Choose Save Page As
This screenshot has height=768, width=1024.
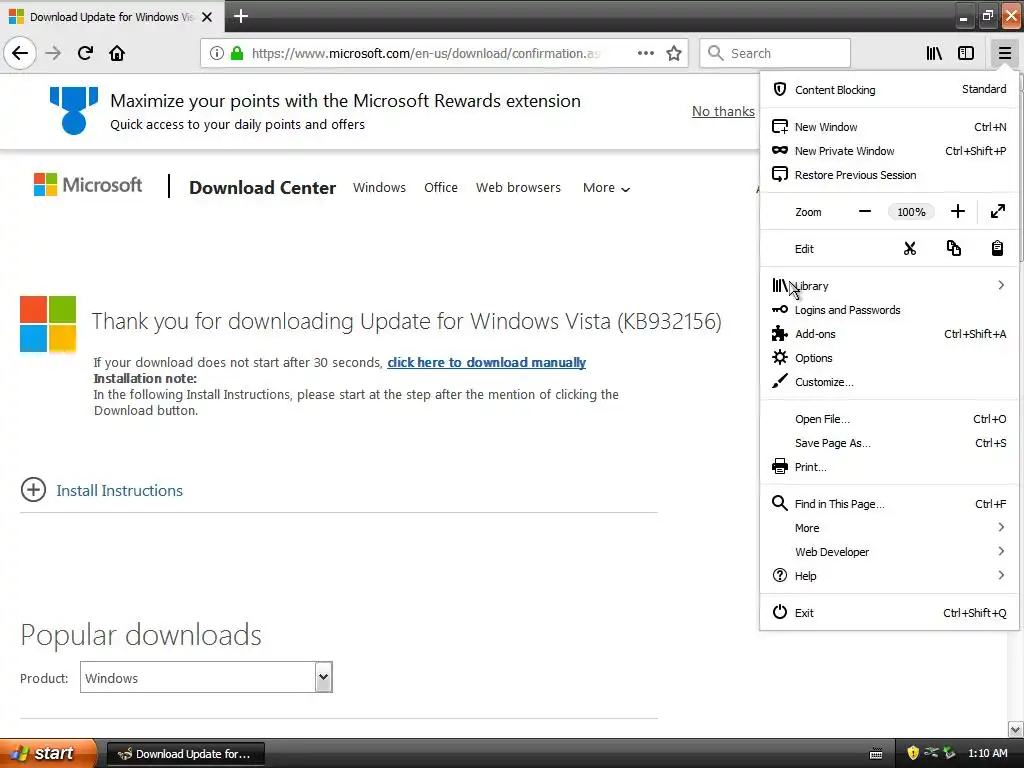coord(889,443)
